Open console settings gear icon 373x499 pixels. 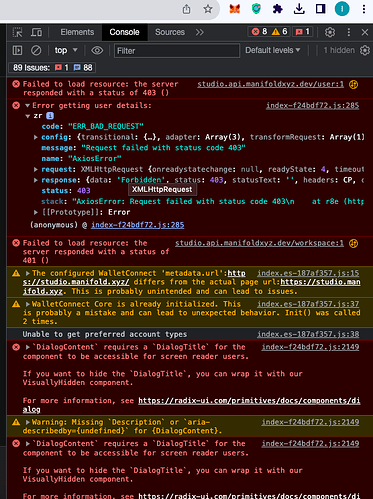click(365, 50)
